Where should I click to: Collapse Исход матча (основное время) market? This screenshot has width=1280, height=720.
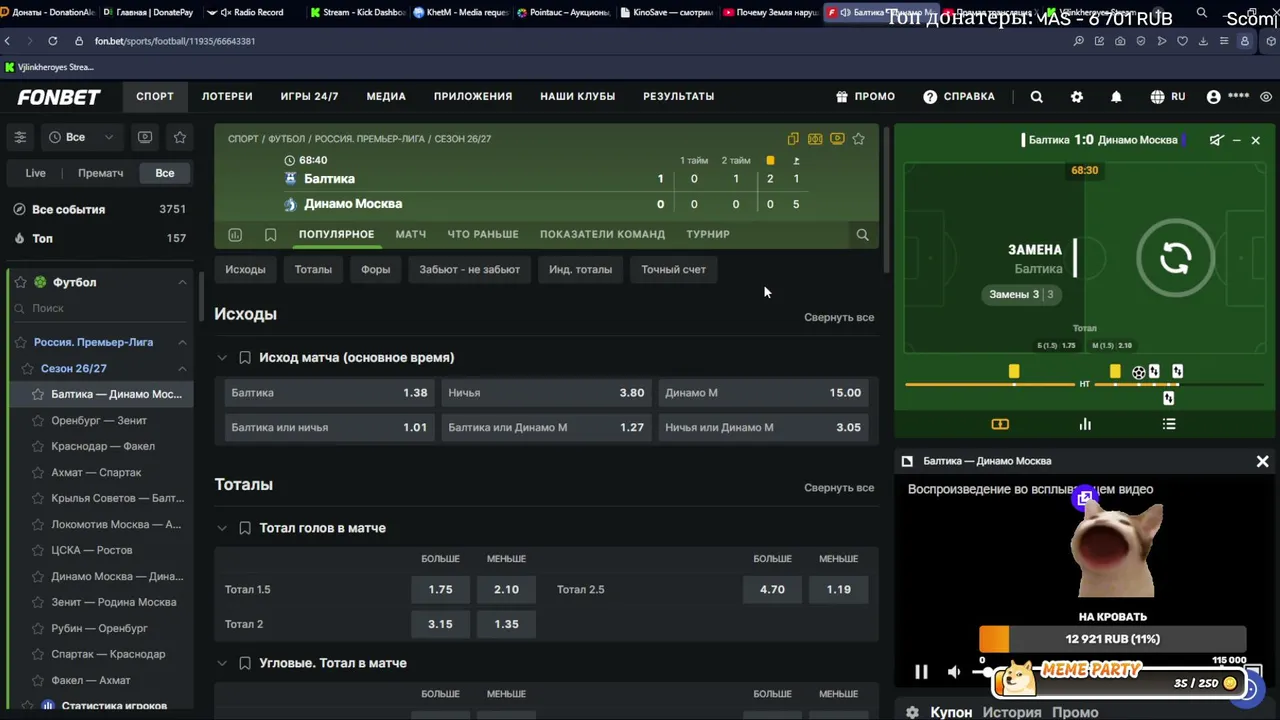click(222, 357)
